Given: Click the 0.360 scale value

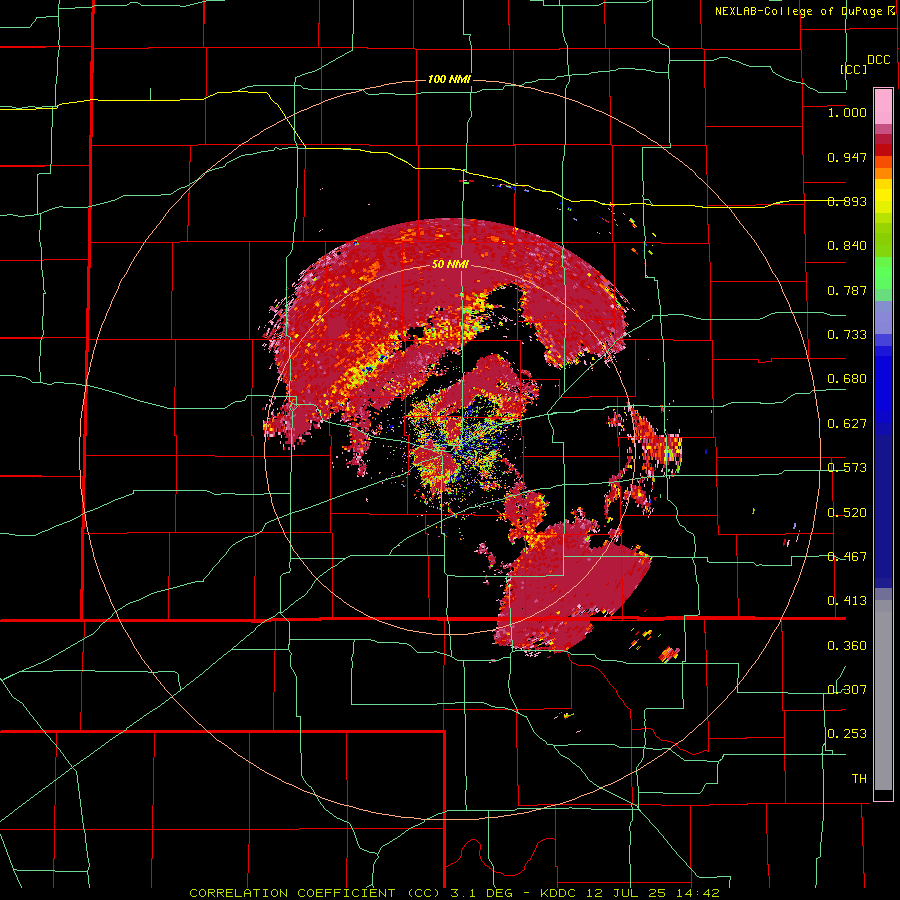Looking at the screenshot, I should [x=847, y=646].
